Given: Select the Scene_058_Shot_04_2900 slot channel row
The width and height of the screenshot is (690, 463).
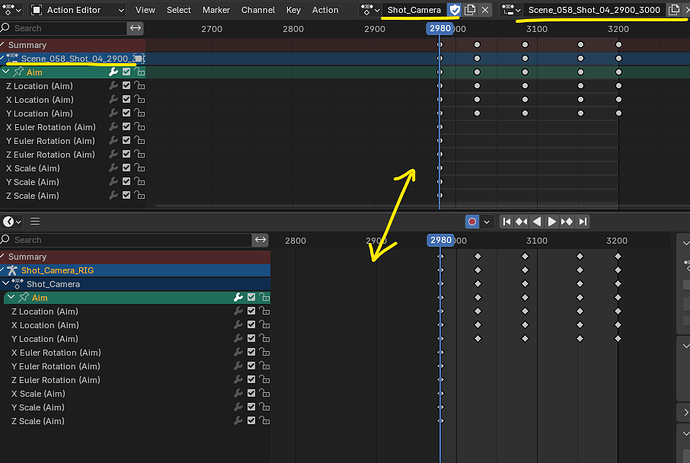Looking at the screenshot, I should tap(73, 59).
